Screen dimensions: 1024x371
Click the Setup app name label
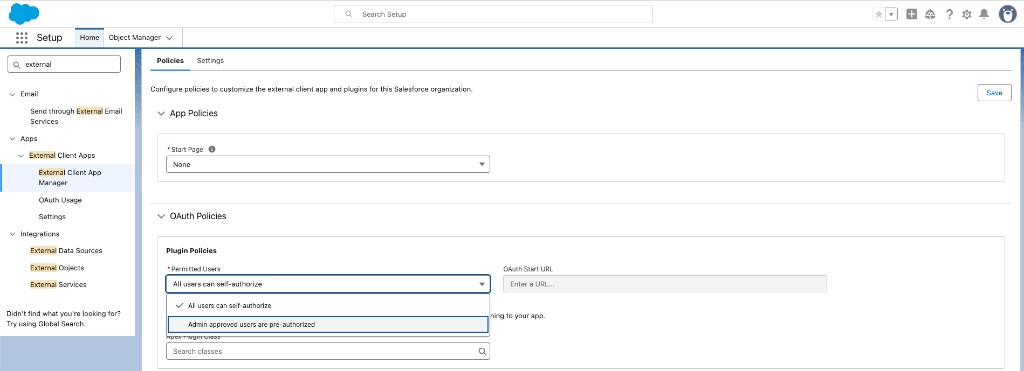pyautogui.click(x=49, y=38)
